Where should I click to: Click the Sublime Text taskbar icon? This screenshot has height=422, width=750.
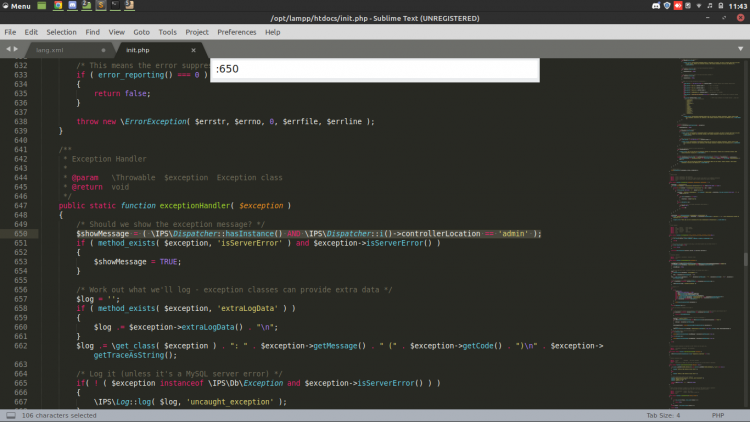point(103,6)
